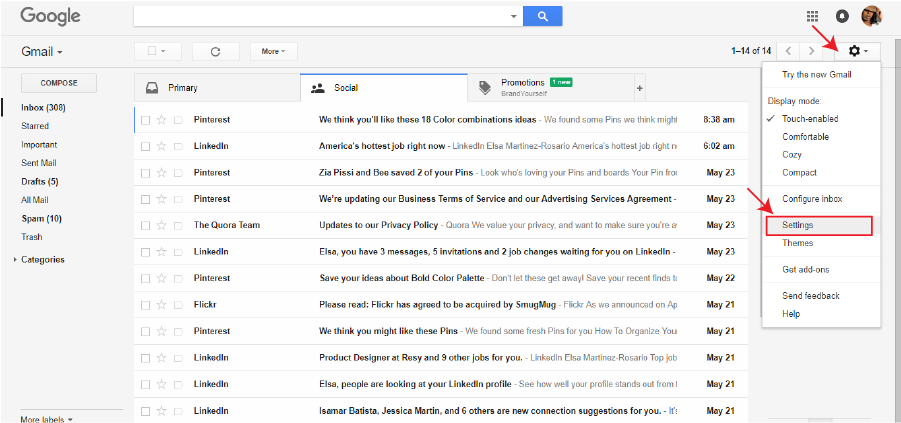Star the Quora Team email
901x423 pixels.
coord(161,225)
